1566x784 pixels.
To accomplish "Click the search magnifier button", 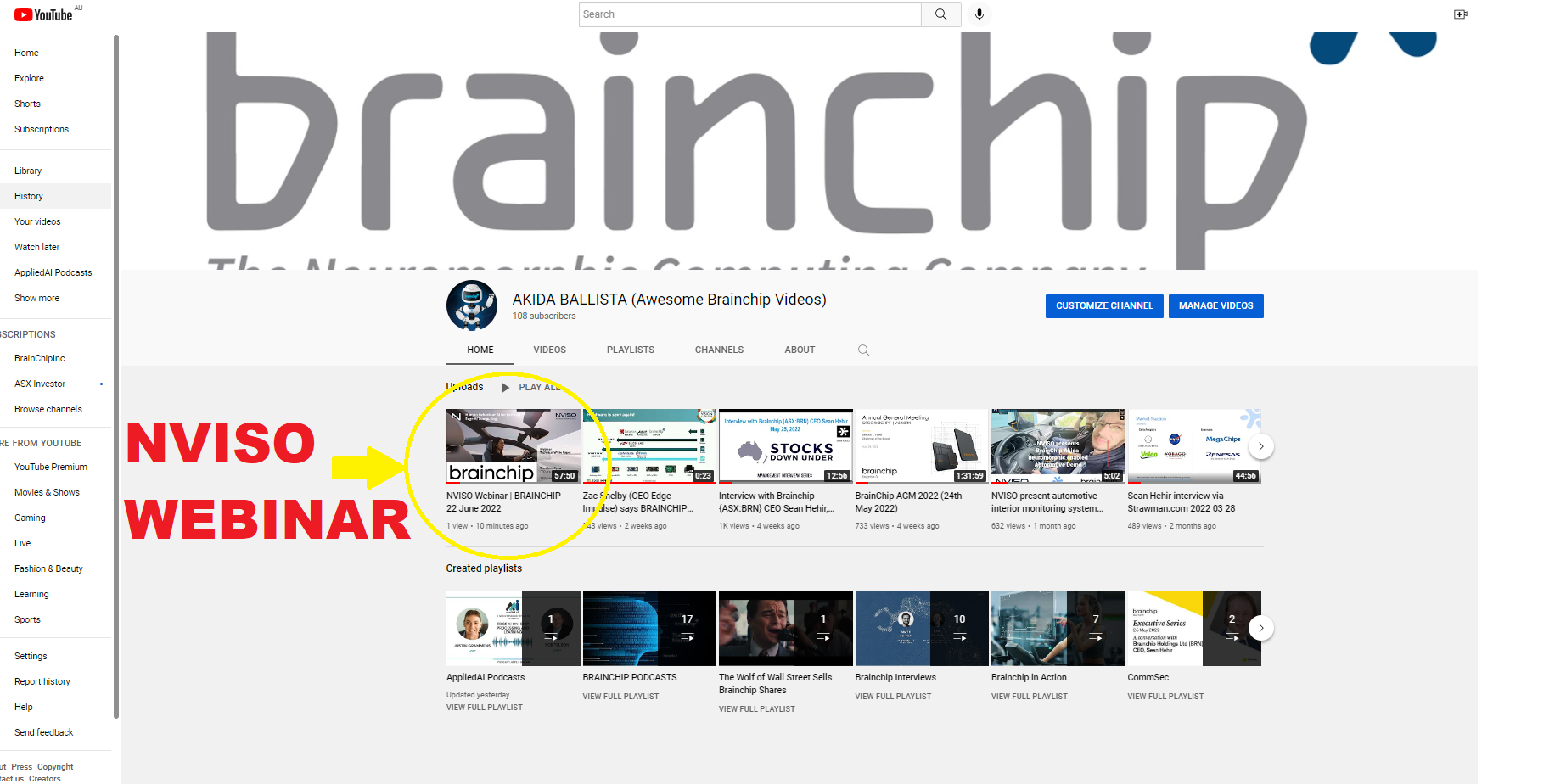I will pos(940,14).
